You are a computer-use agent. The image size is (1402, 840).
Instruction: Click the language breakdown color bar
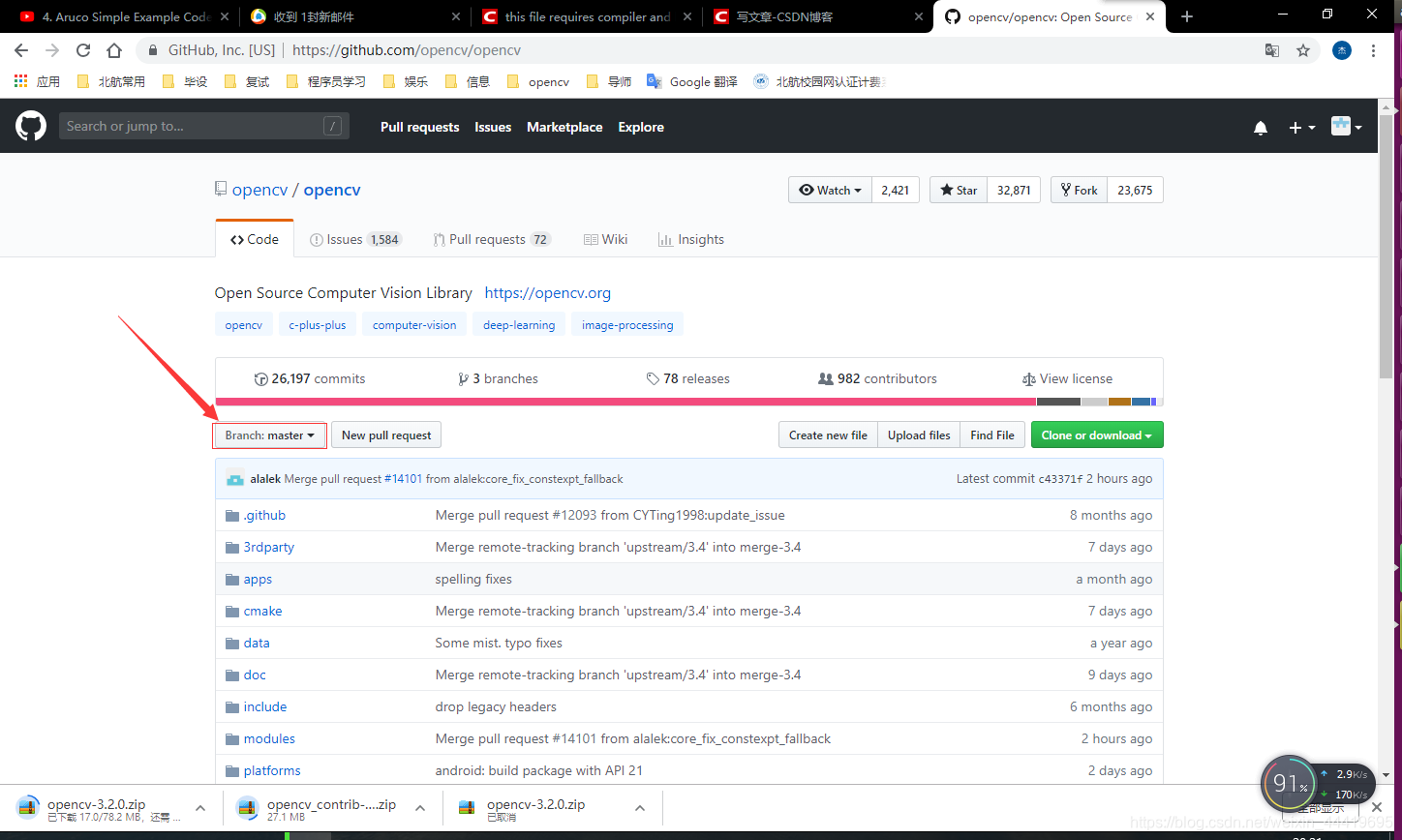pyautogui.click(x=688, y=402)
